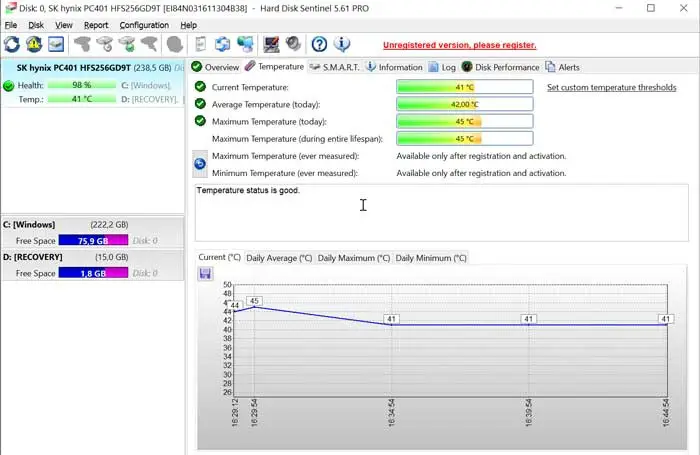Switch to Daily Maximum (°C) chart tab
The height and width of the screenshot is (455, 700).
pos(354,258)
